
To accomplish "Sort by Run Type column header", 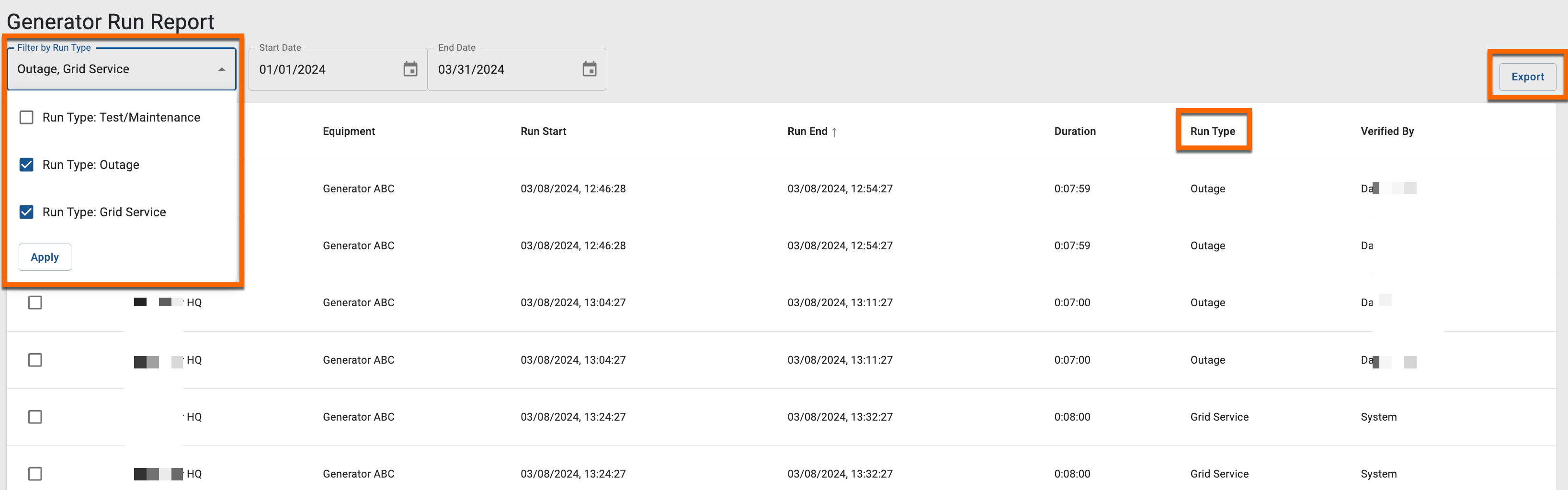I will click(x=1212, y=131).
